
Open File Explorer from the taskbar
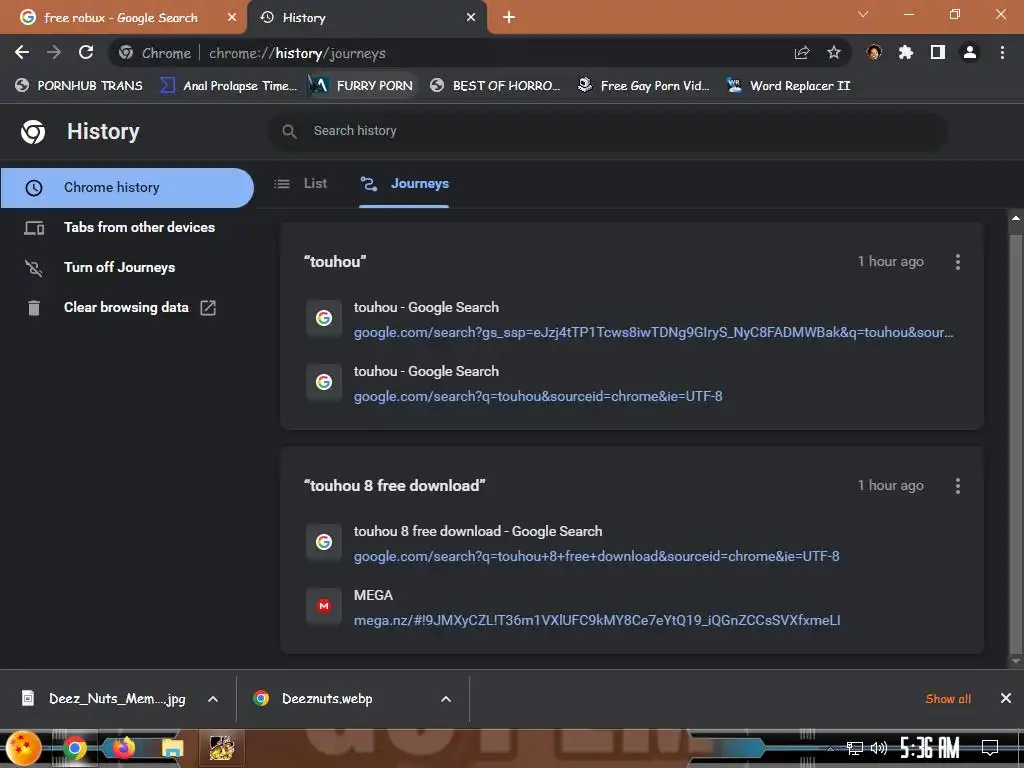(x=172, y=748)
